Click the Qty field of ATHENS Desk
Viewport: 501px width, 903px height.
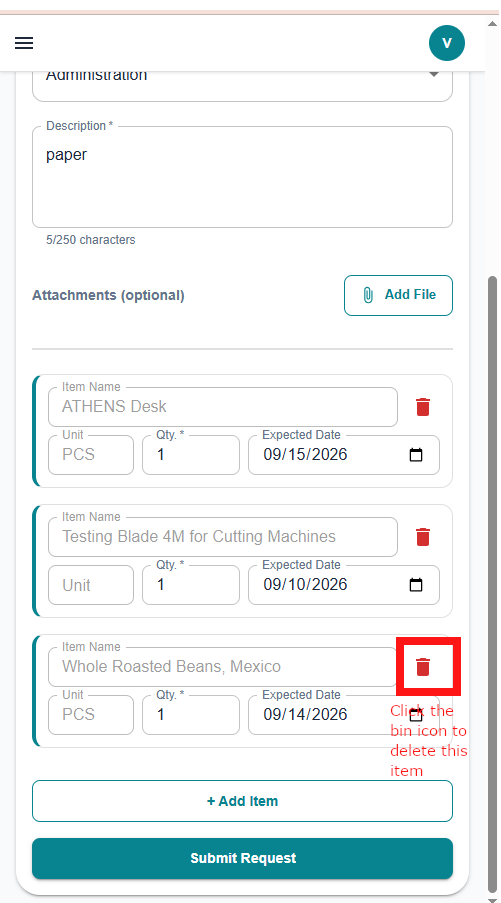tap(191, 455)
